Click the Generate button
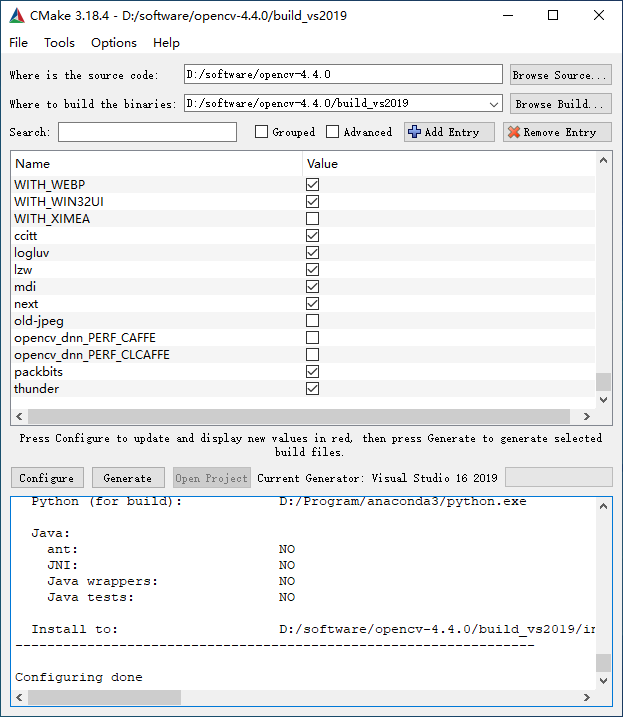This screenshot has height=717, width=623. 128,478
